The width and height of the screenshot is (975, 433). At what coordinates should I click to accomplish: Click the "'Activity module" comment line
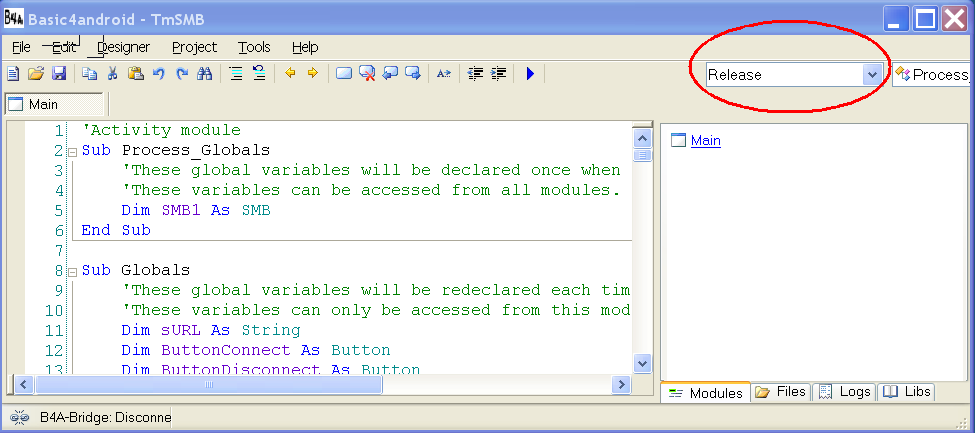(161, 131)
